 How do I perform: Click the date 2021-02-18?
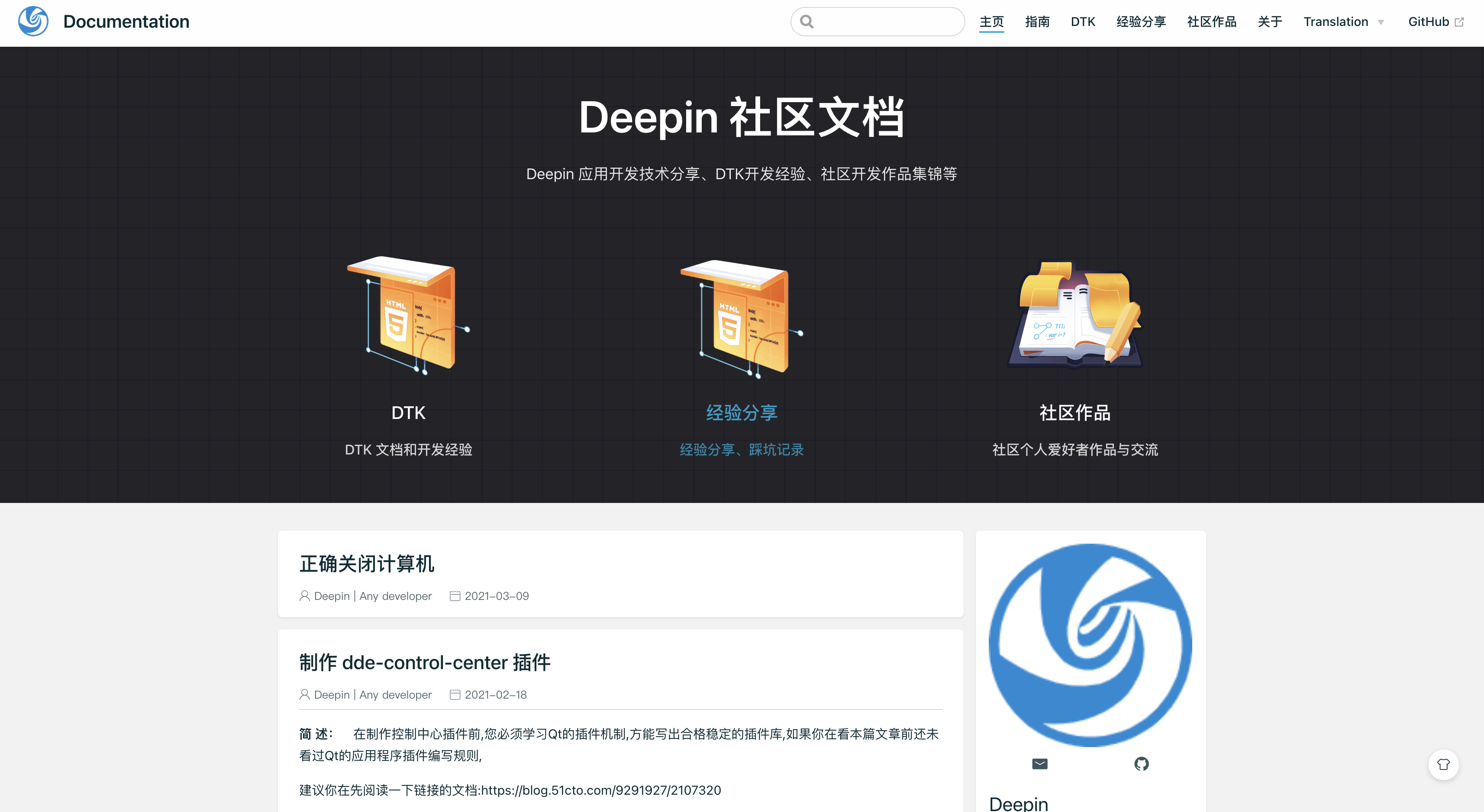(495, 695)
